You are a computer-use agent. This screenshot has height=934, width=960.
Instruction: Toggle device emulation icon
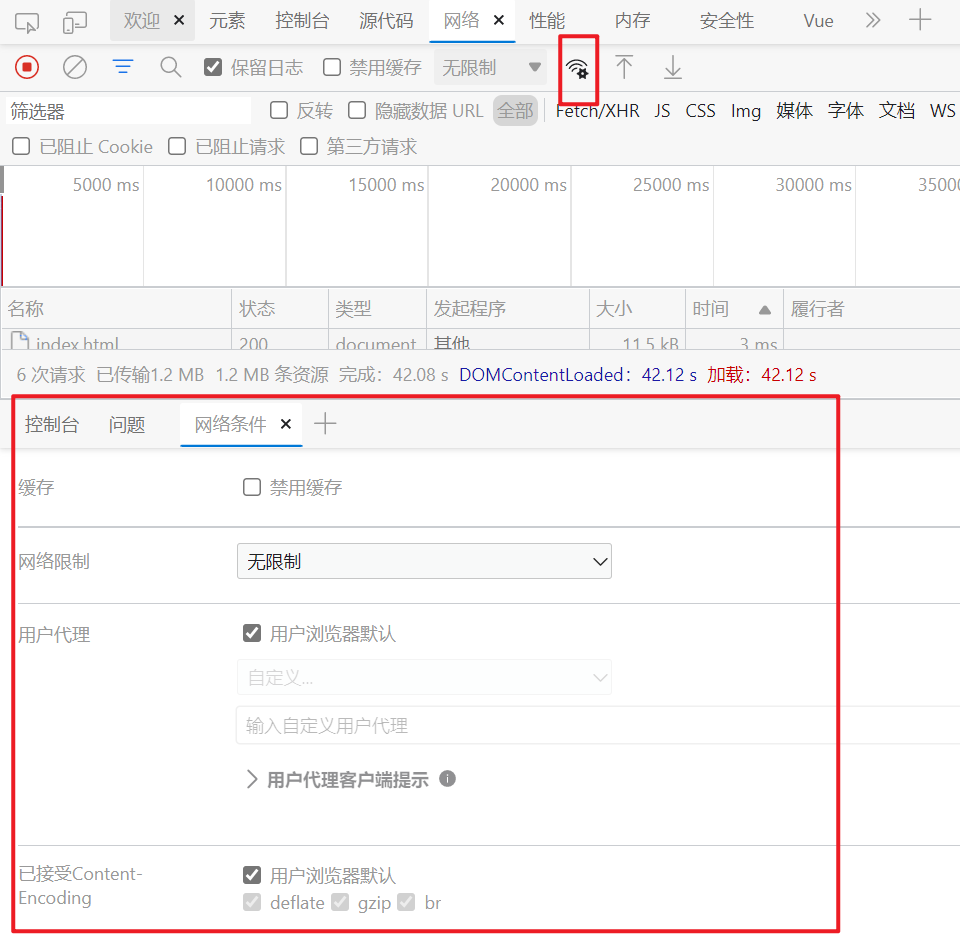tap(75, 21)
